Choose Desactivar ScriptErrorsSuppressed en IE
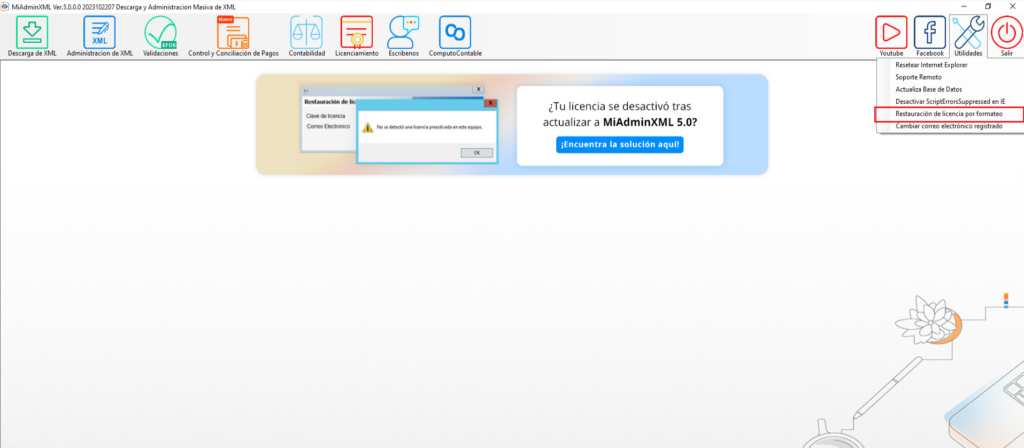The width and height of the screenshot is (1024, 448). click(950, 102)
